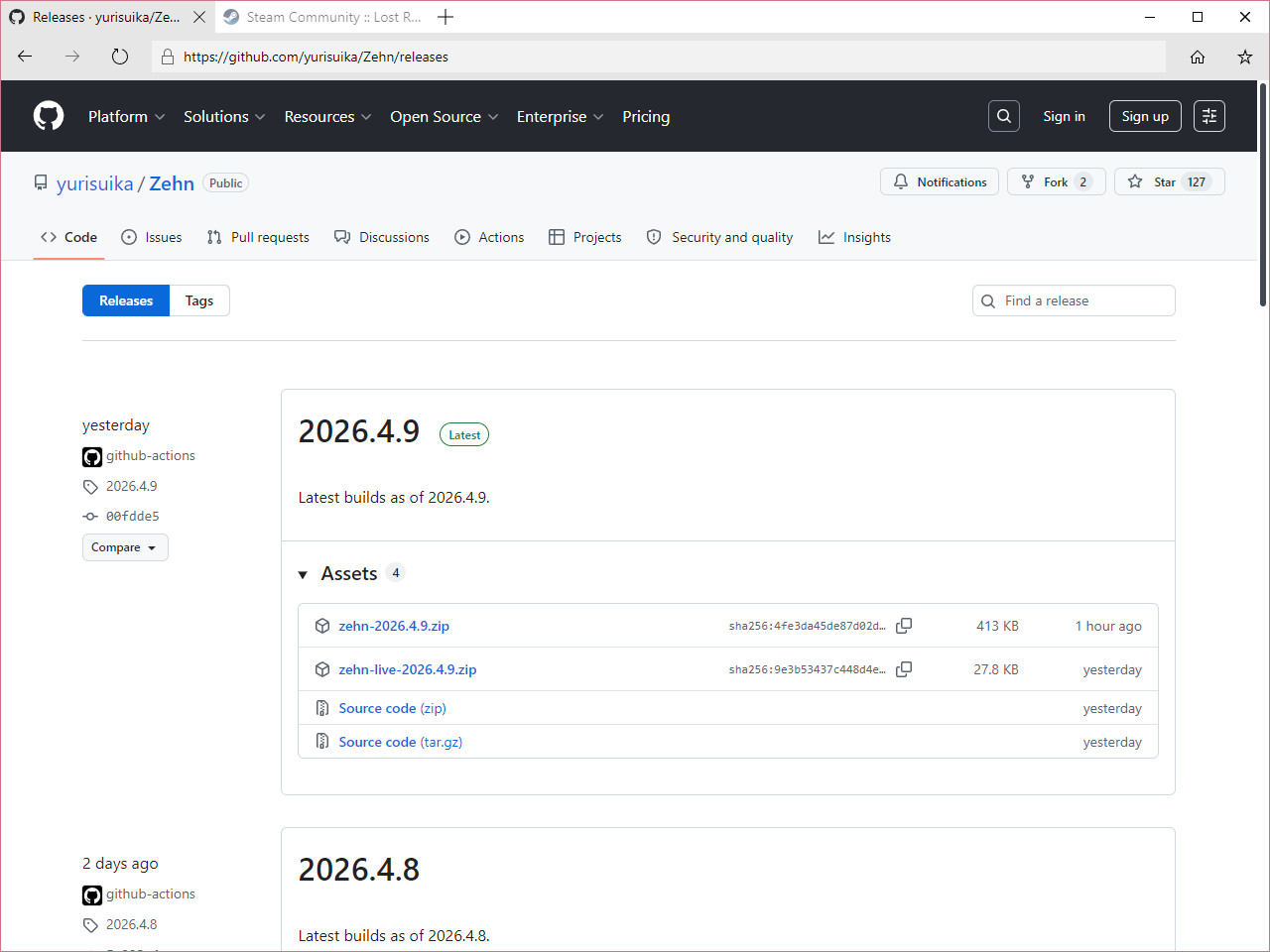Screen dimensions: 1270x952
Task: Open the Issues tab
Action: coord(152,237)
